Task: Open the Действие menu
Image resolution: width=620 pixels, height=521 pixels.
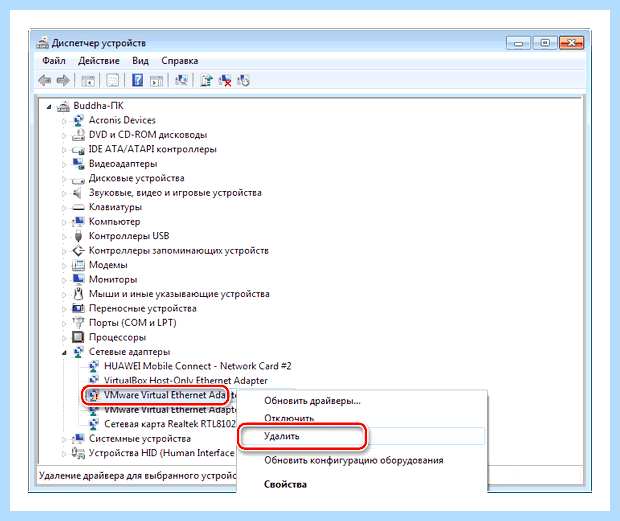Action: coord(99,61)
